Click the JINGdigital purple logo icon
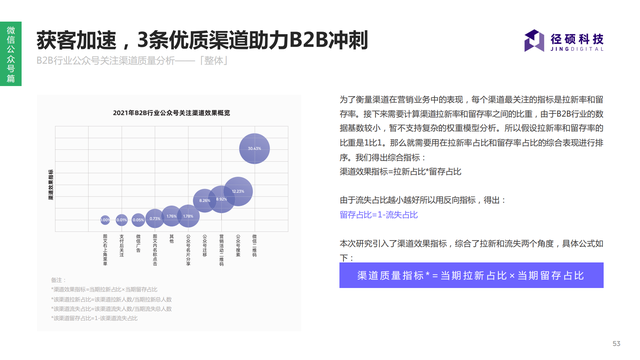 (x=534, y=40)
